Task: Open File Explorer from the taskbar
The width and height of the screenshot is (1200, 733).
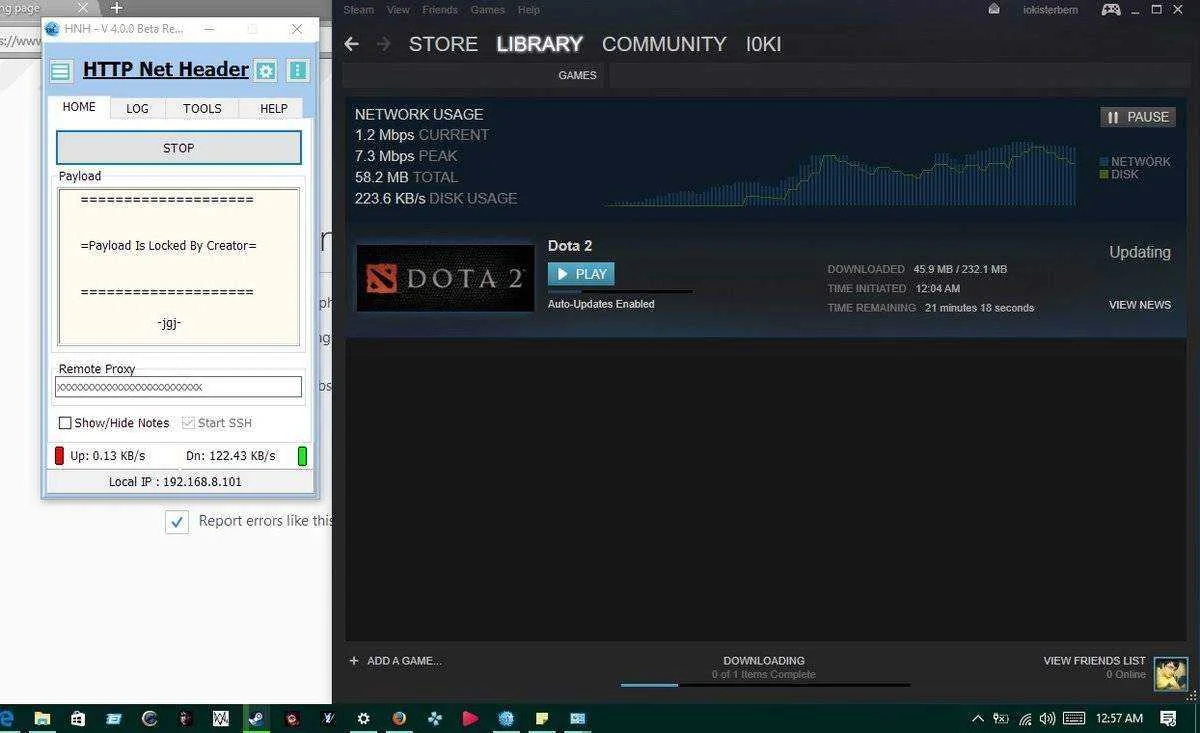Action: [42, 718]
